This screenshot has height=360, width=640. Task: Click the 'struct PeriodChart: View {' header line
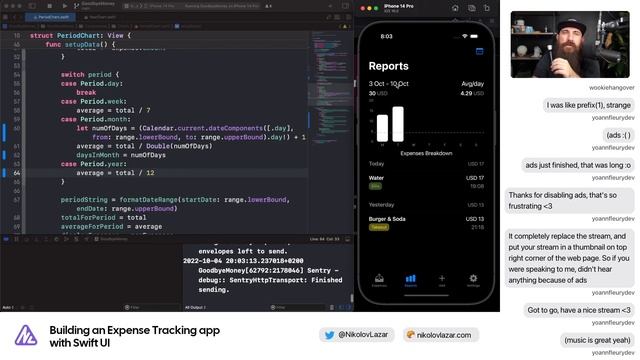pos(80,36)
